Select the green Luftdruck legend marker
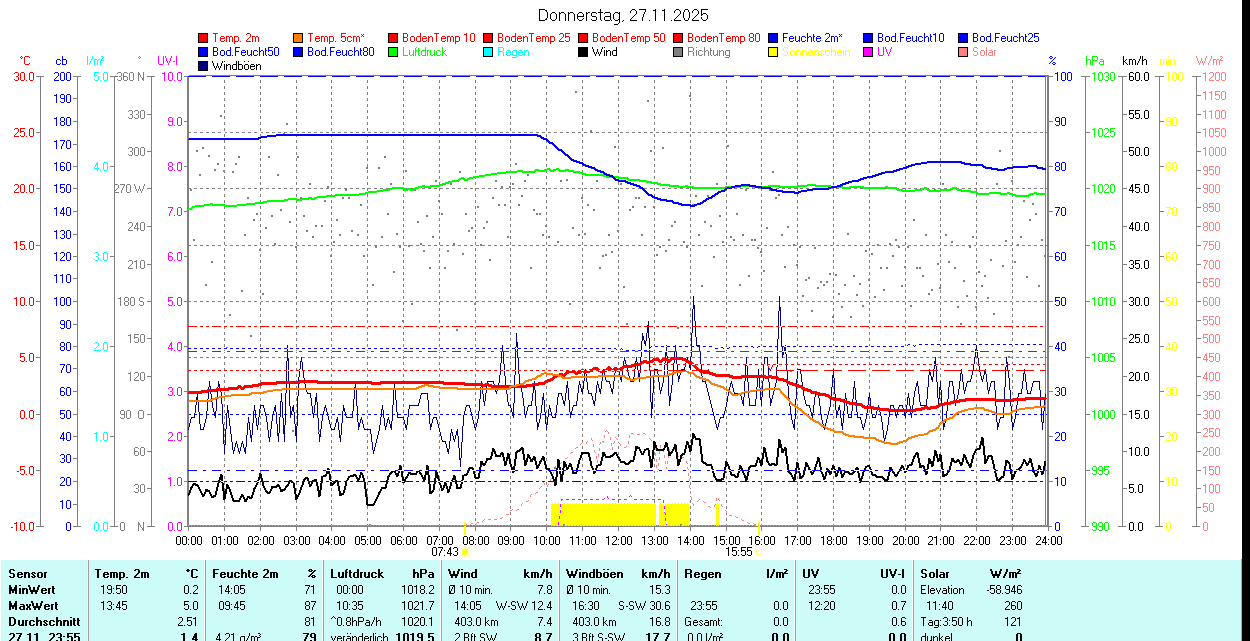The width and height of the screenshot is (1250, 641). point(394,52)
